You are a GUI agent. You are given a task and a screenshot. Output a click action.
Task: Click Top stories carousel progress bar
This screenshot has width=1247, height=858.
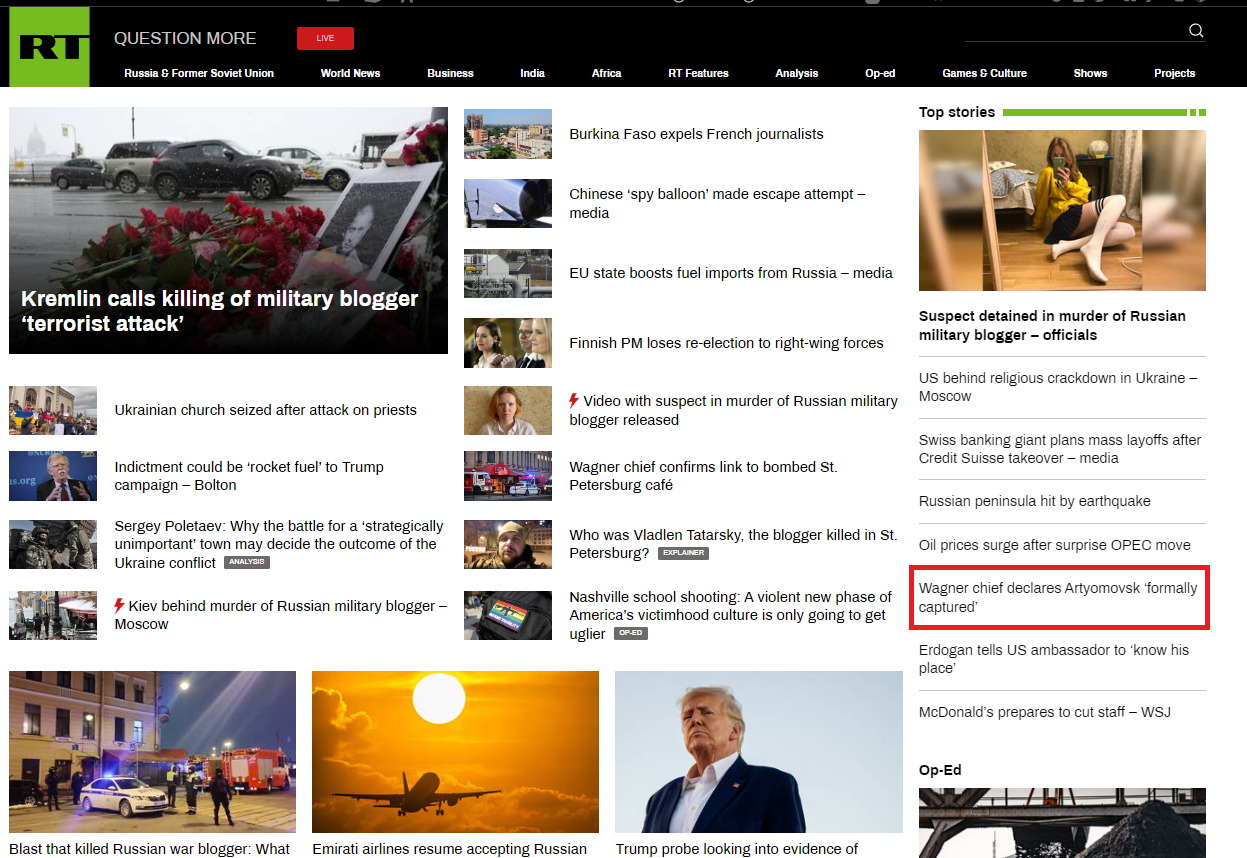click(1104, 112)
